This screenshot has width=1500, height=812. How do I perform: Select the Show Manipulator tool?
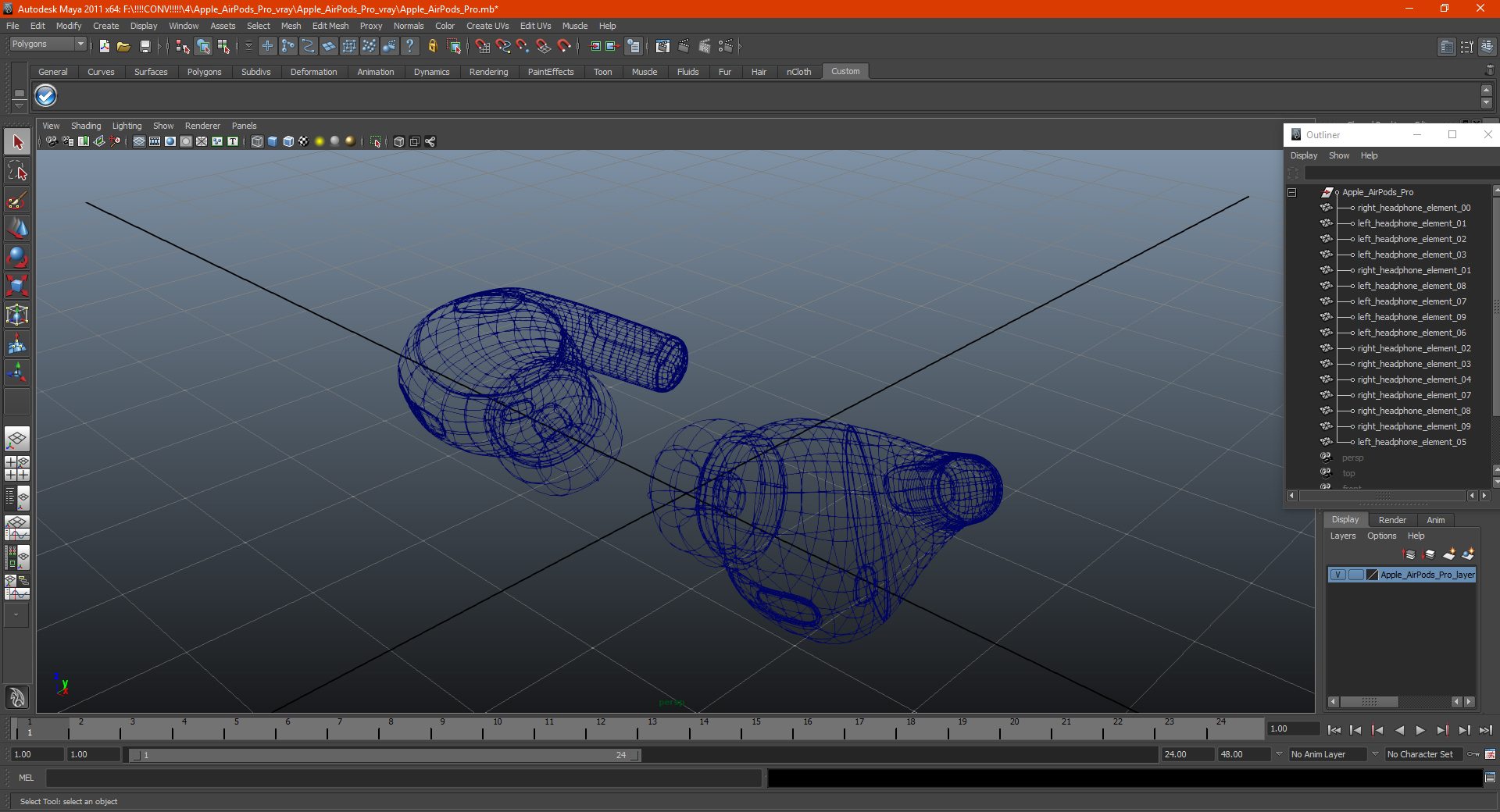tap(17, 372)
